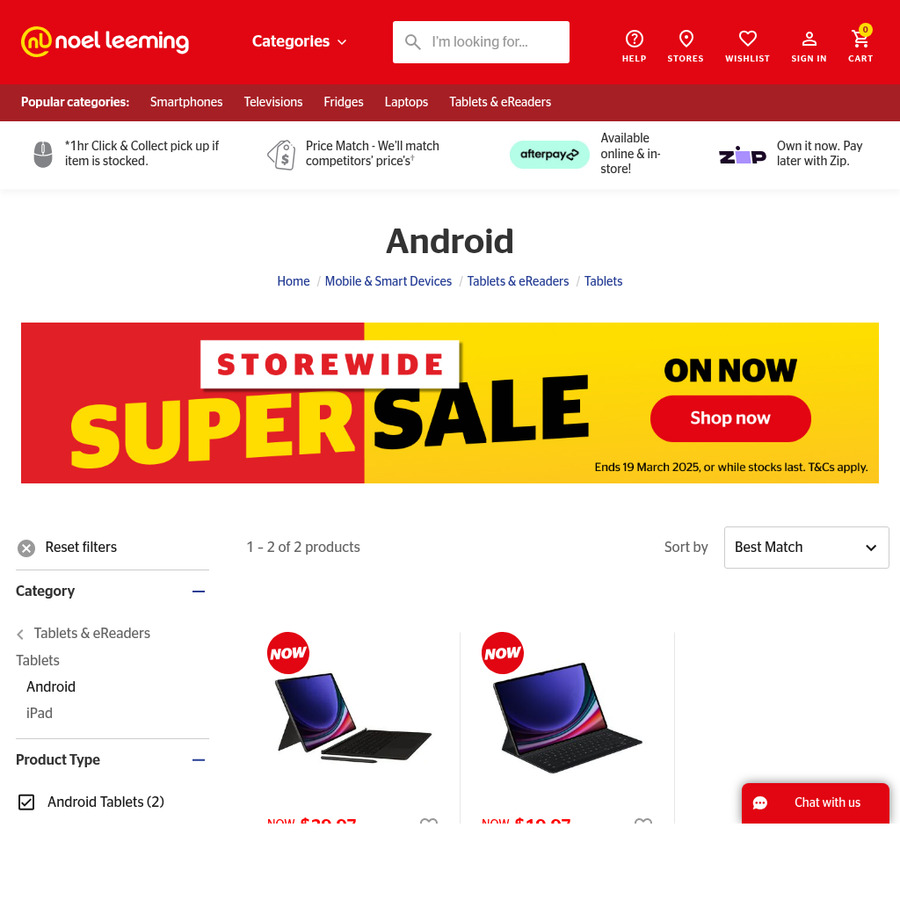This screenshot has width=900, height=900.
Task: Follow the Mobile & Smart Devices breadcrumb
Action: tap(388, 281)
